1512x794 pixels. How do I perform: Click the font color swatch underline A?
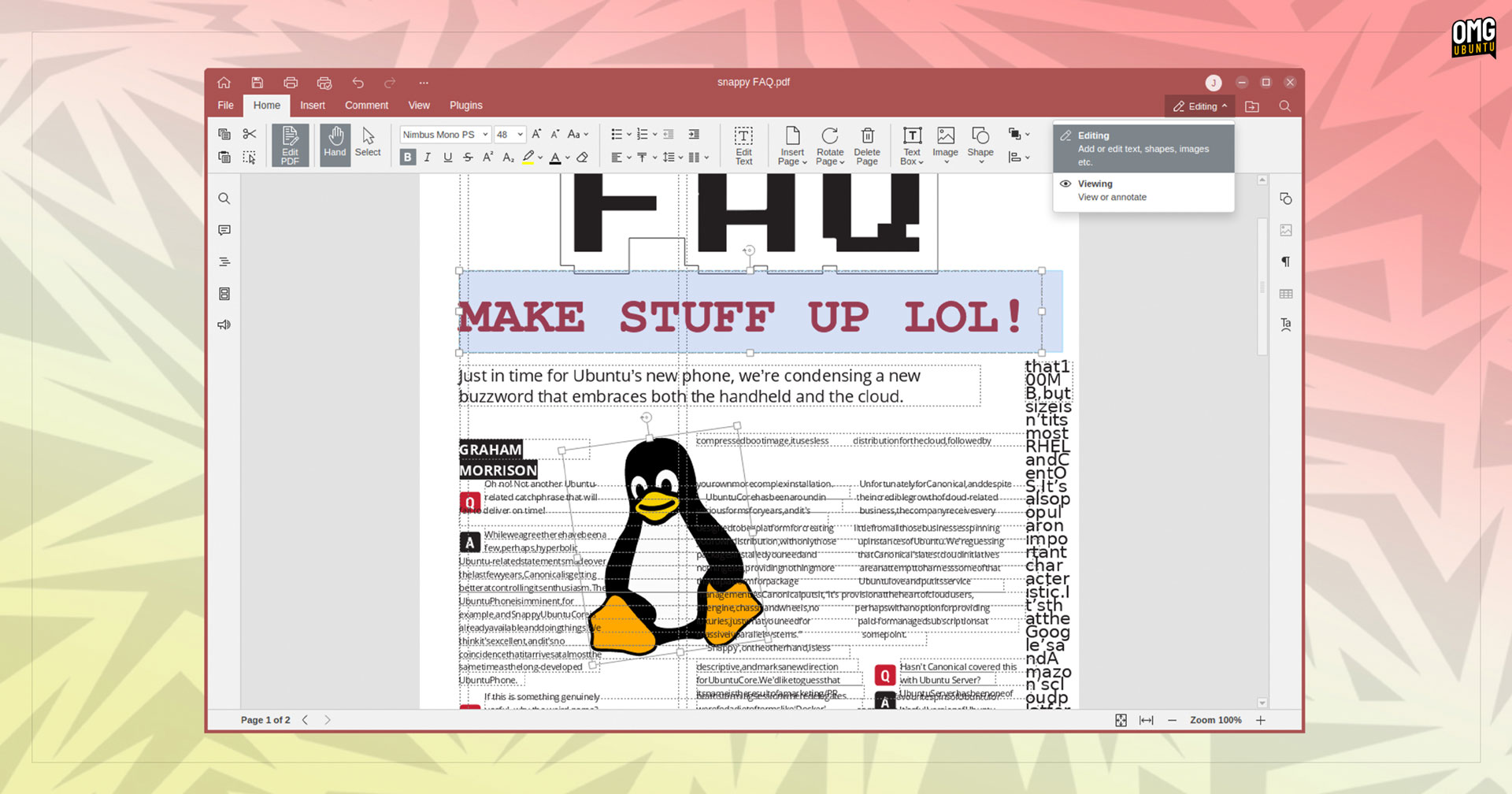pos(555,158)
